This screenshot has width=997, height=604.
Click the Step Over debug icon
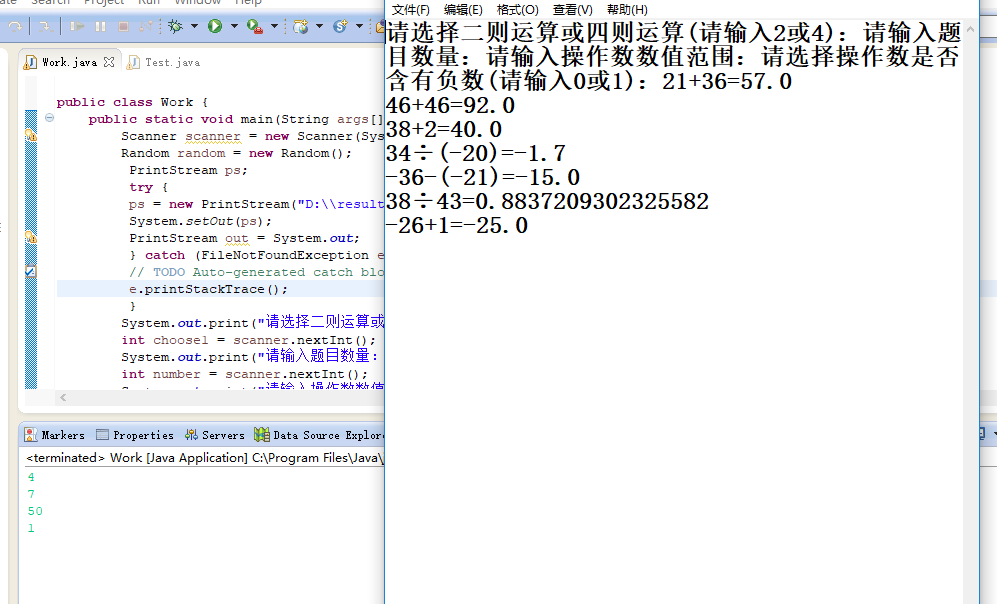pyautogui.click(x=15, y=26)
